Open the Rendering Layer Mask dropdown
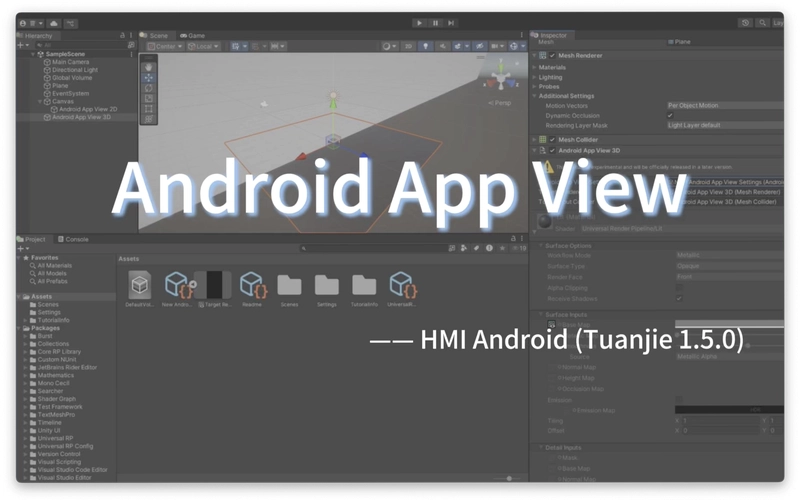The width and height of the screenshot is (800, 502). click(x=725, y=126)
